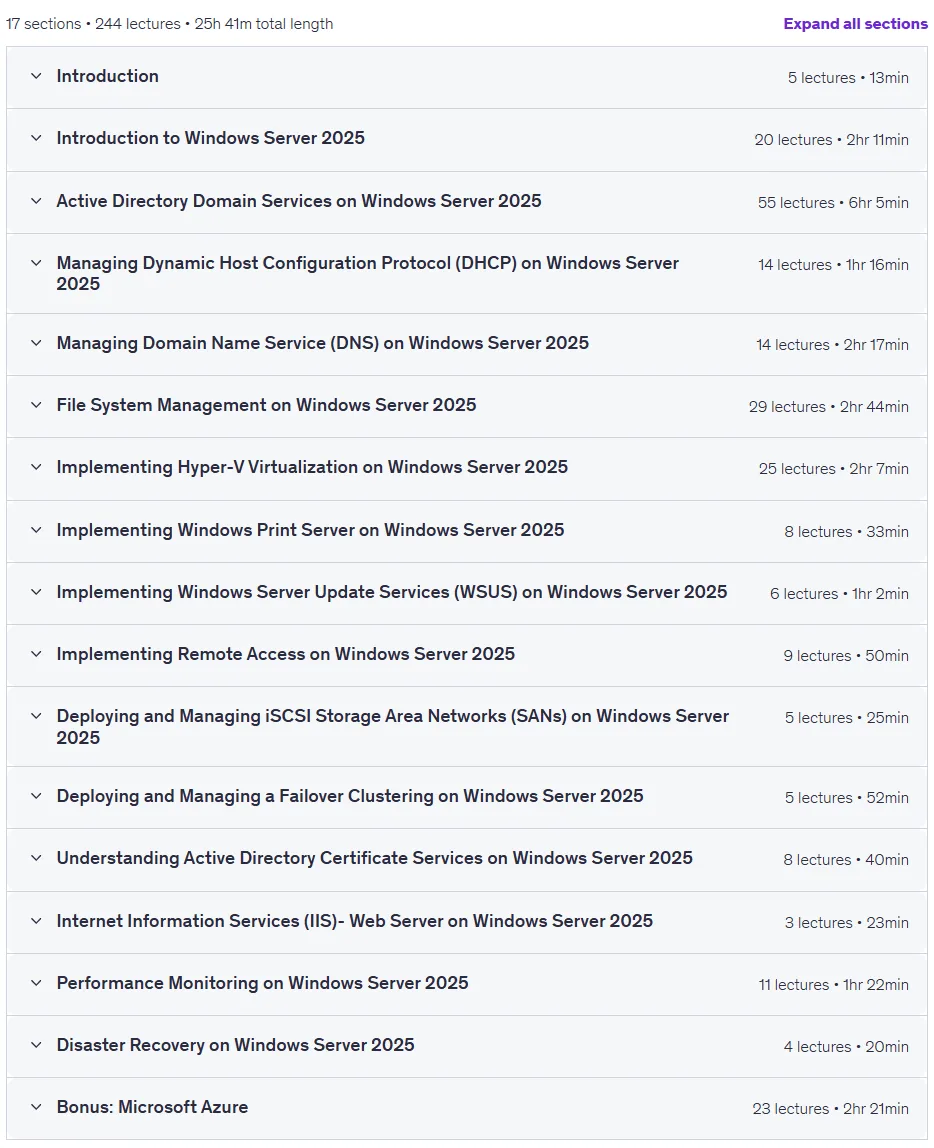Expand the Introduction section chevron
The image size is (934, 1148).
36,76
